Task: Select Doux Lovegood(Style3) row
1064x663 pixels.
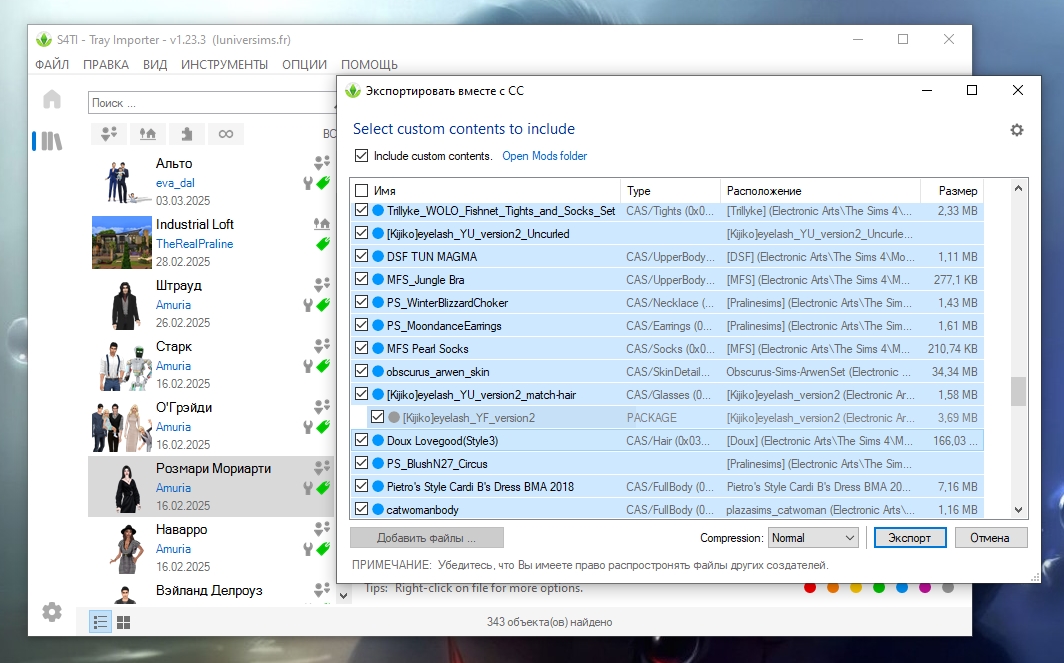Action: coord(667,440)
